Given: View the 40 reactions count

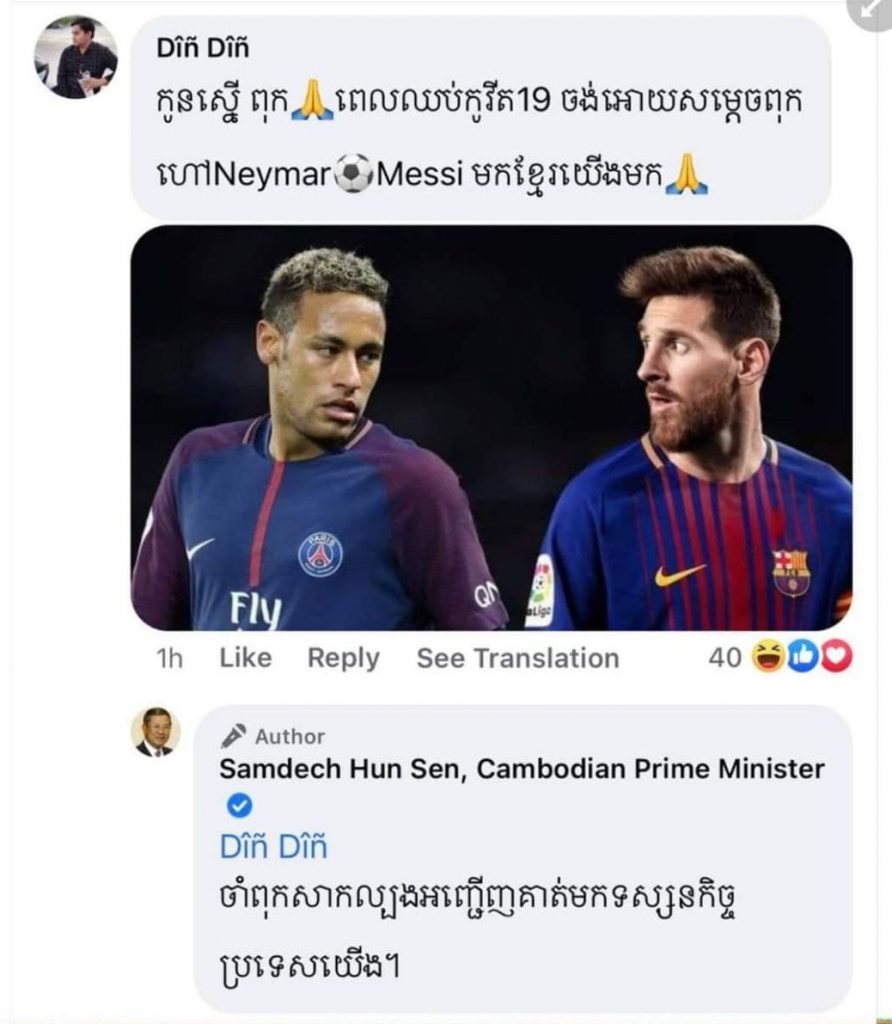Looking at the screenshot, I should tap(725, 657).
